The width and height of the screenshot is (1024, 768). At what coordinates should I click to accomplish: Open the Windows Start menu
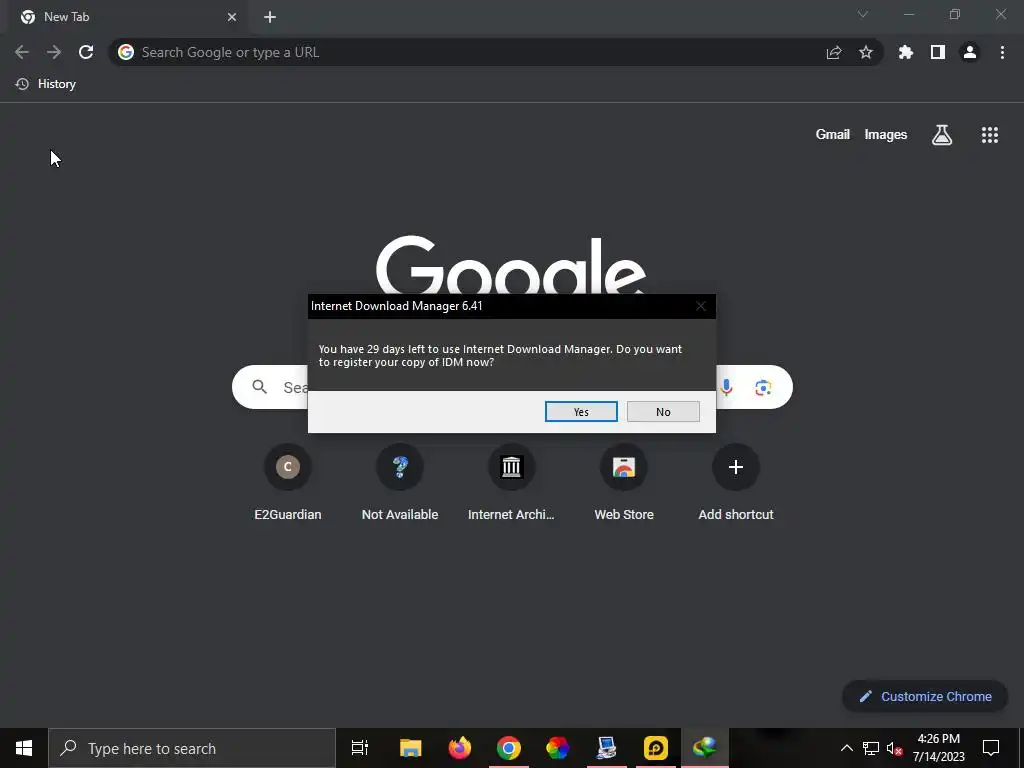24,748
